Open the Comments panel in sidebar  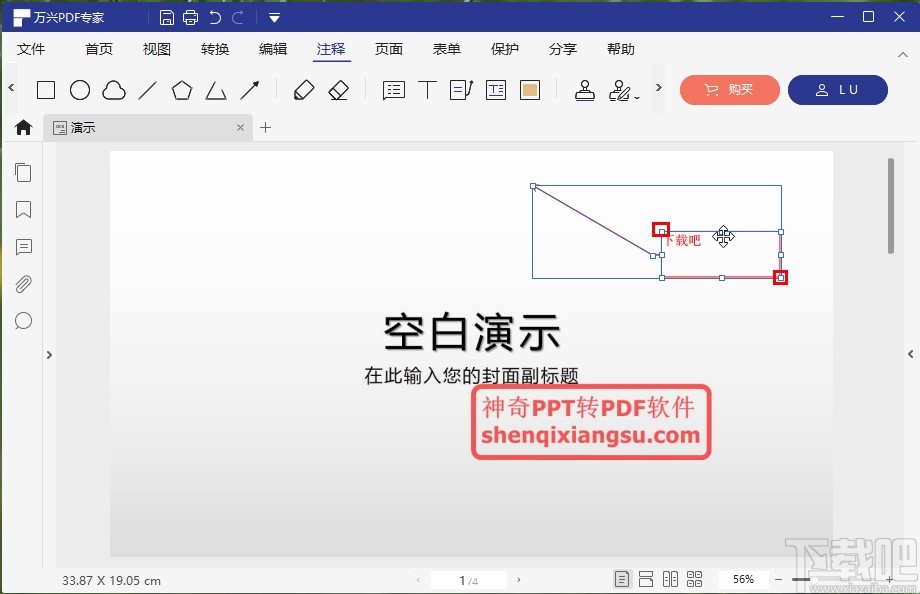pyautogui.click(x=23, y=247)
